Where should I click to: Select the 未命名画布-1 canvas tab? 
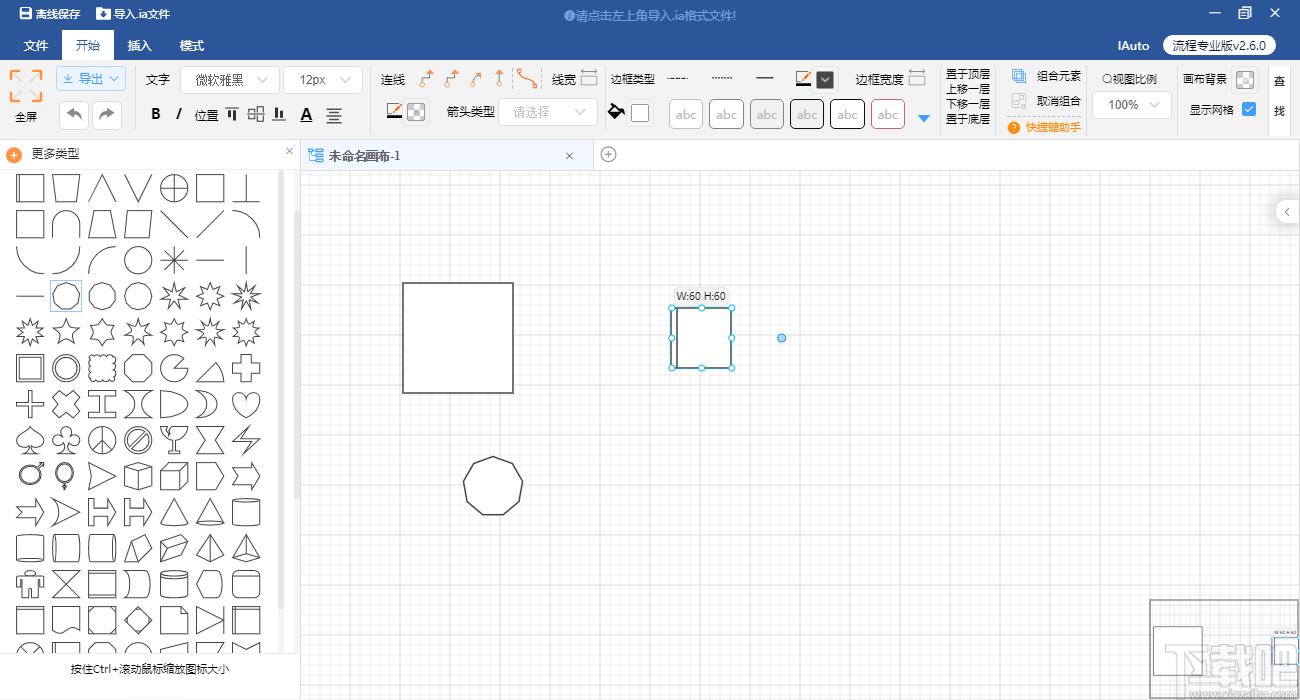pyautogui.click(x=446, y=155)
